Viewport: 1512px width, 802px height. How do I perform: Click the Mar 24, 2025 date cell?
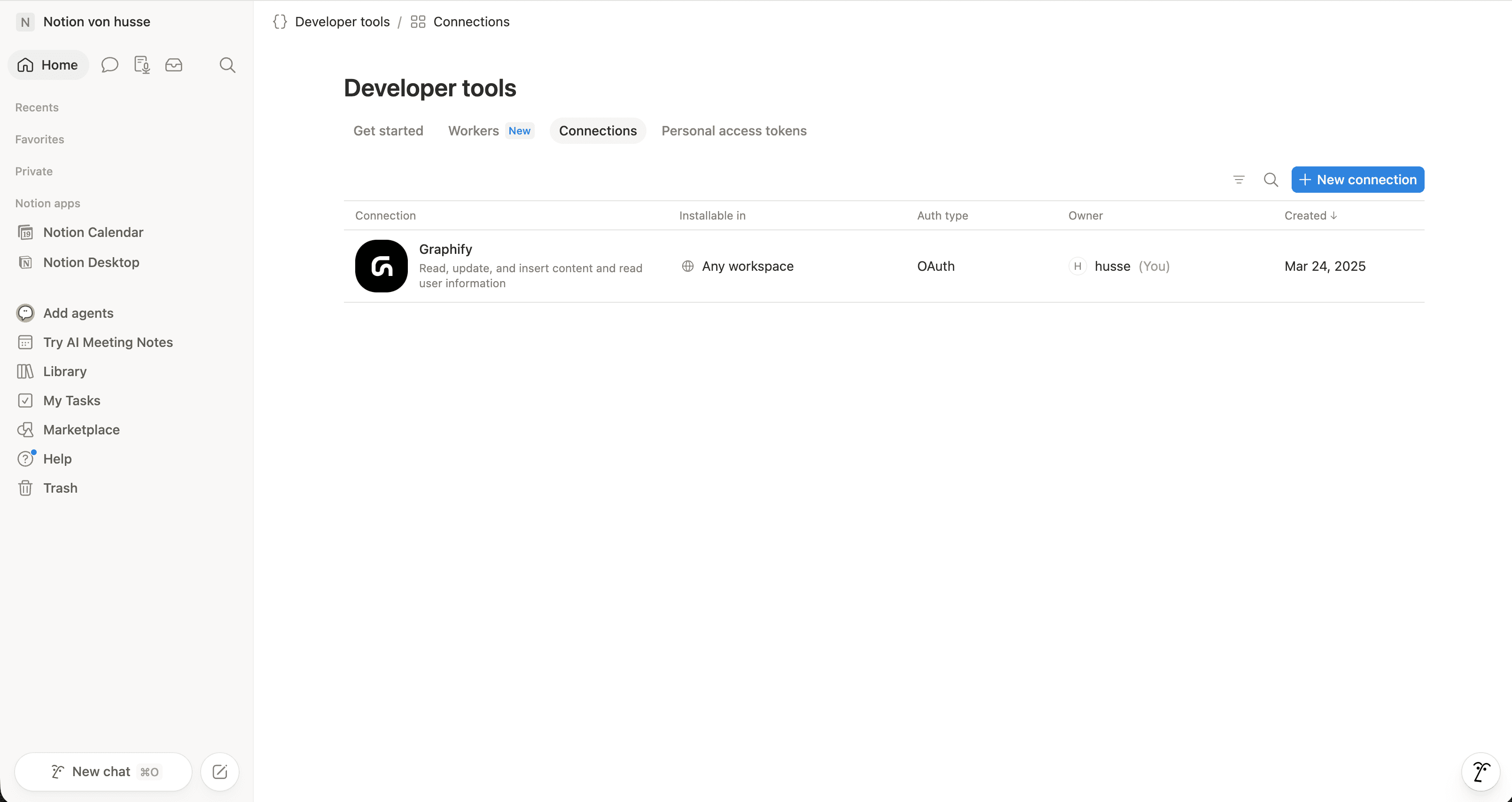point(1325,266)
